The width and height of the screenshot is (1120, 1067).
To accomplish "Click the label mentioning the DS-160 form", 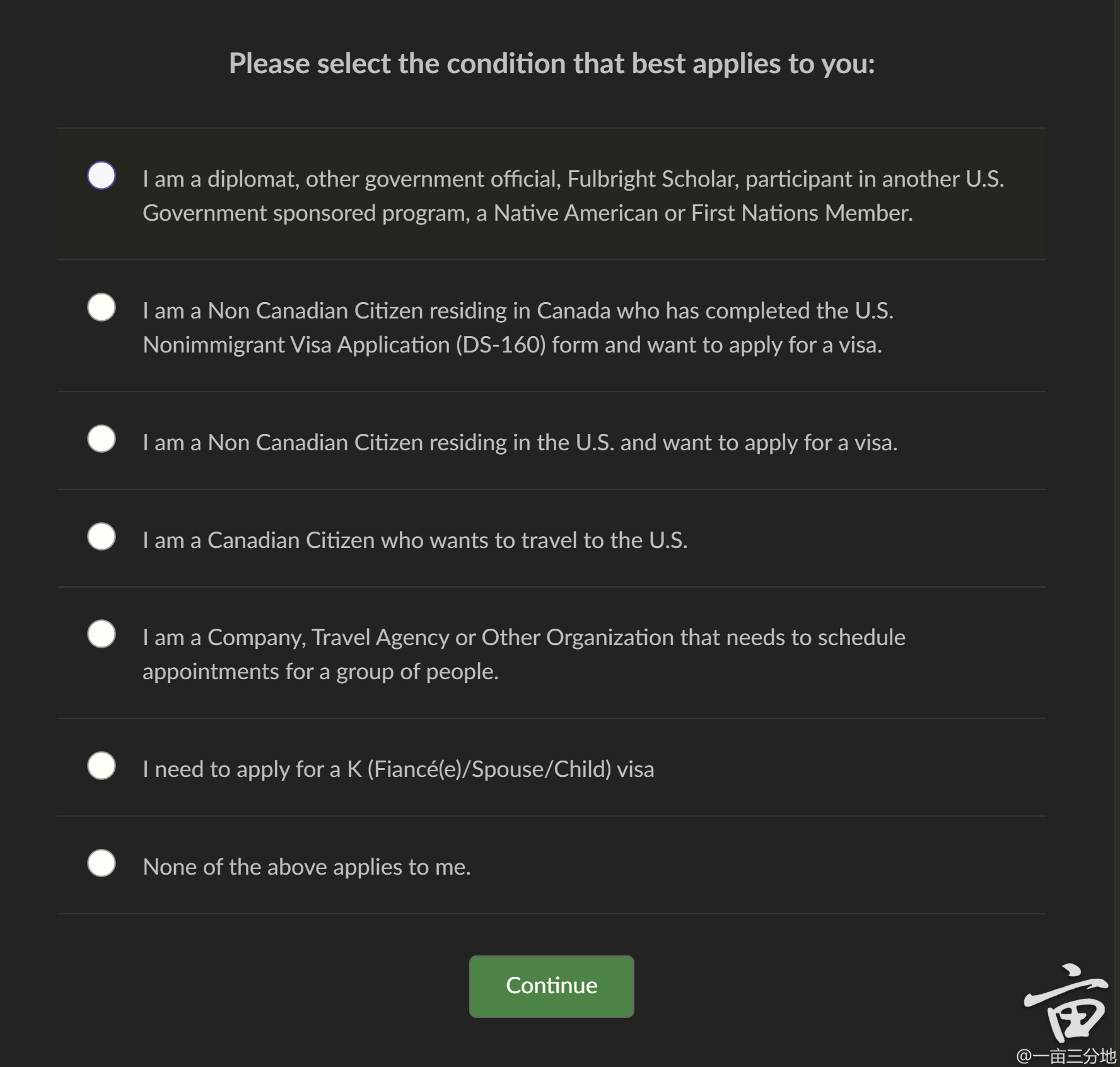I will (x=518, y=328).
